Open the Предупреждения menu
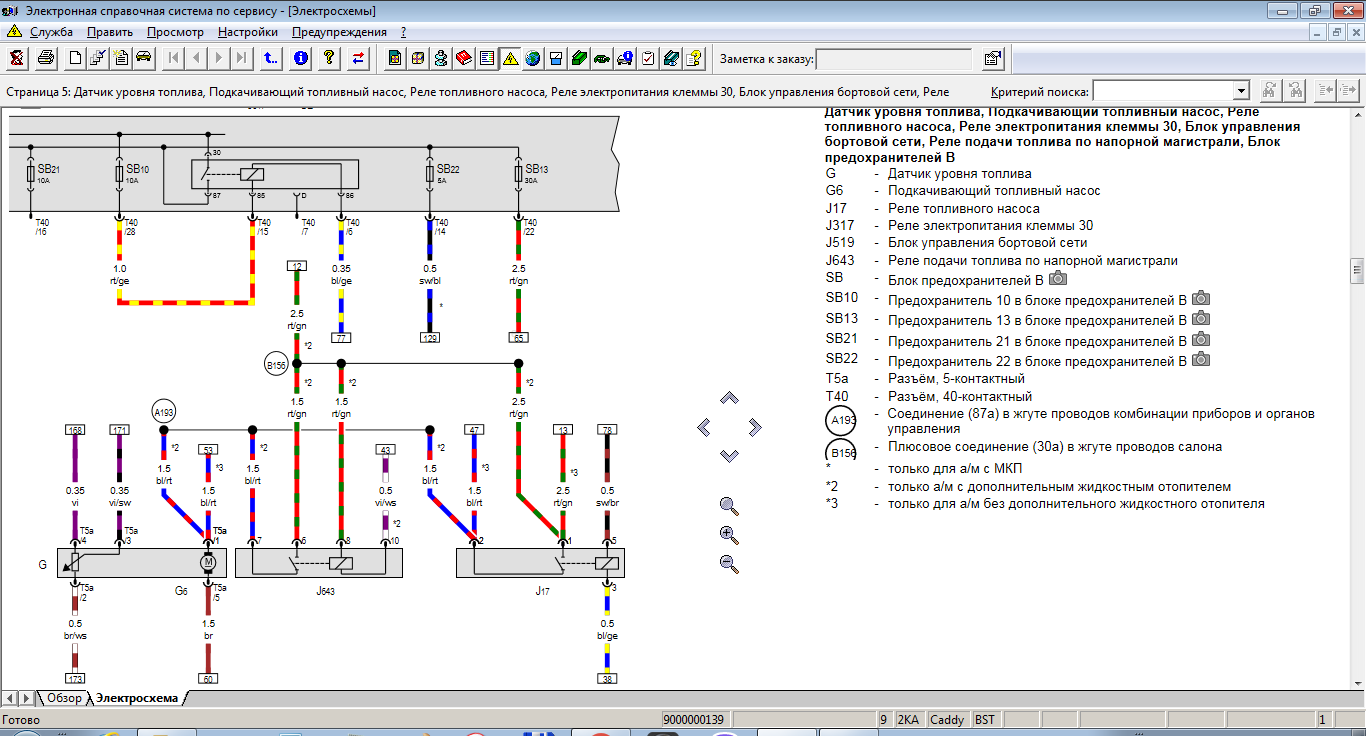This screenshot has height=736, width=1366. [x=338, y=32]
